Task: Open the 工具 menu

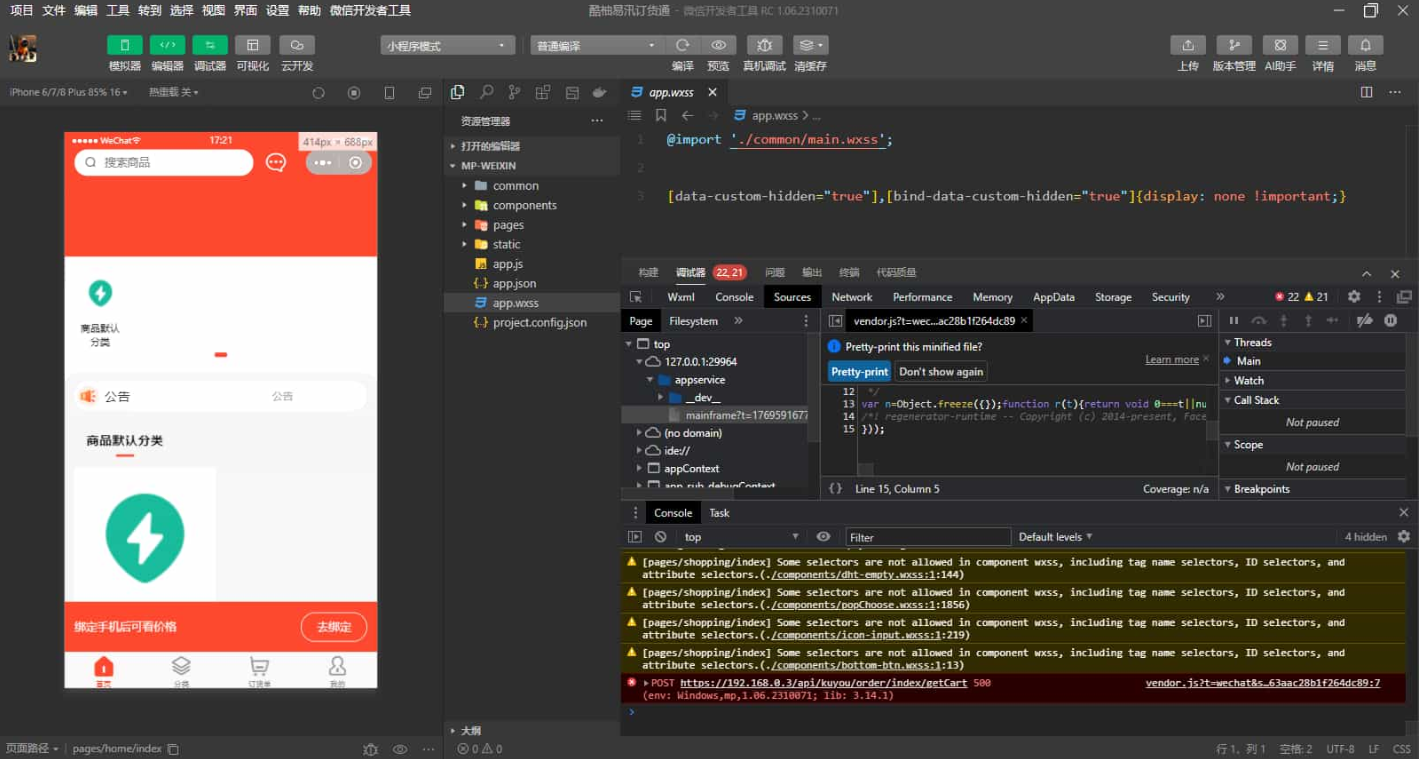Action: click(118, 10)
